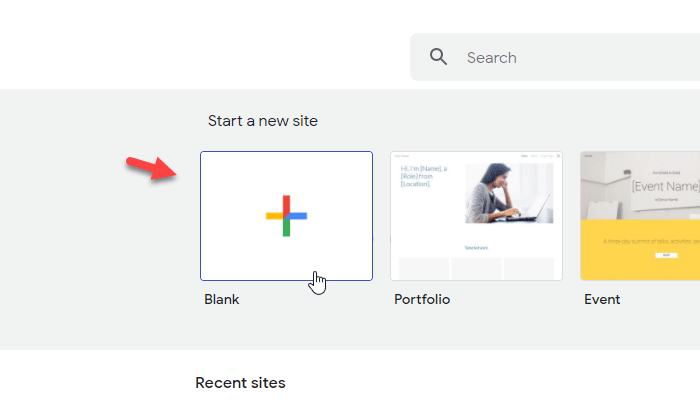This screenshot has width=700, height=406.
Task: Choose the Event template thumbnail
Action: tap(640, 216)
